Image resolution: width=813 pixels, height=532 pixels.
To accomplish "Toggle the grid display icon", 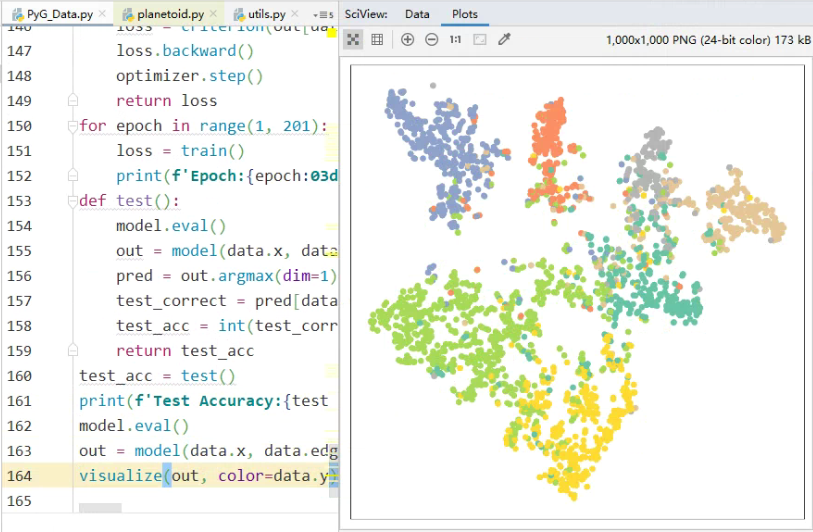I will [377, 39].
